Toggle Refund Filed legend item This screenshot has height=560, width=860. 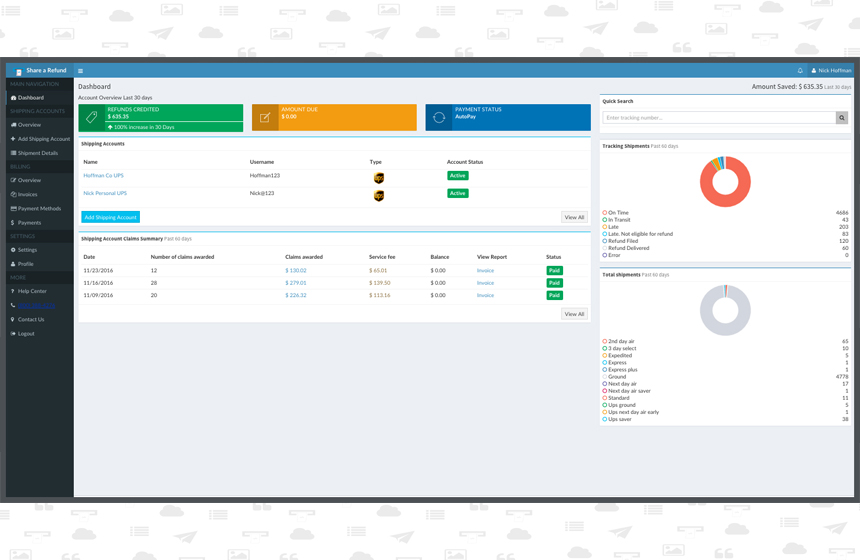click(620, 241)
